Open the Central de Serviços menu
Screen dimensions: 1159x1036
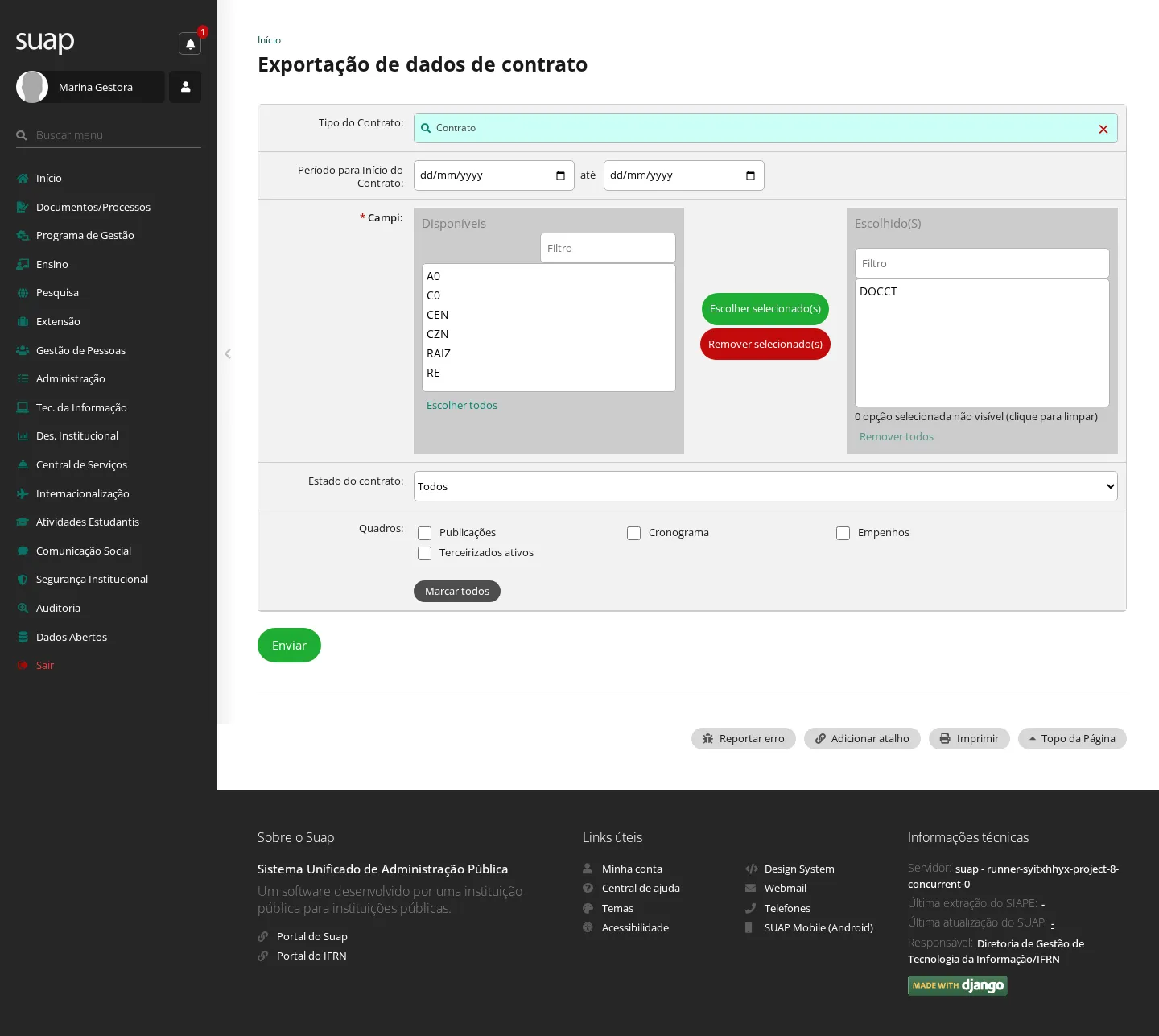pos(81,464)
